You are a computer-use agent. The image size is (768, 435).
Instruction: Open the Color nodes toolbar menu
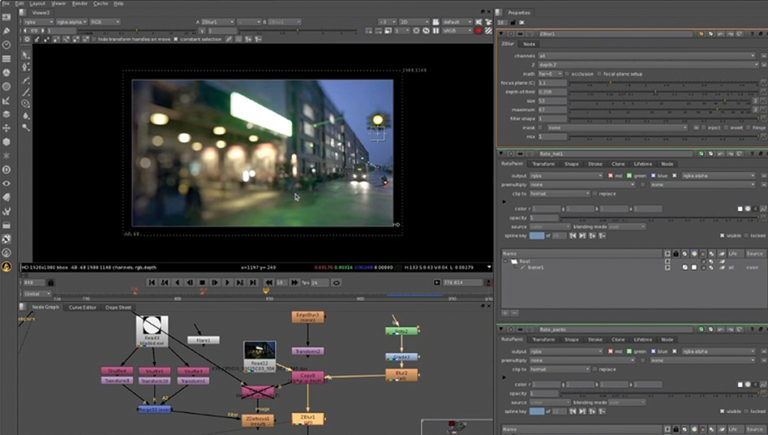click(6, 72)
